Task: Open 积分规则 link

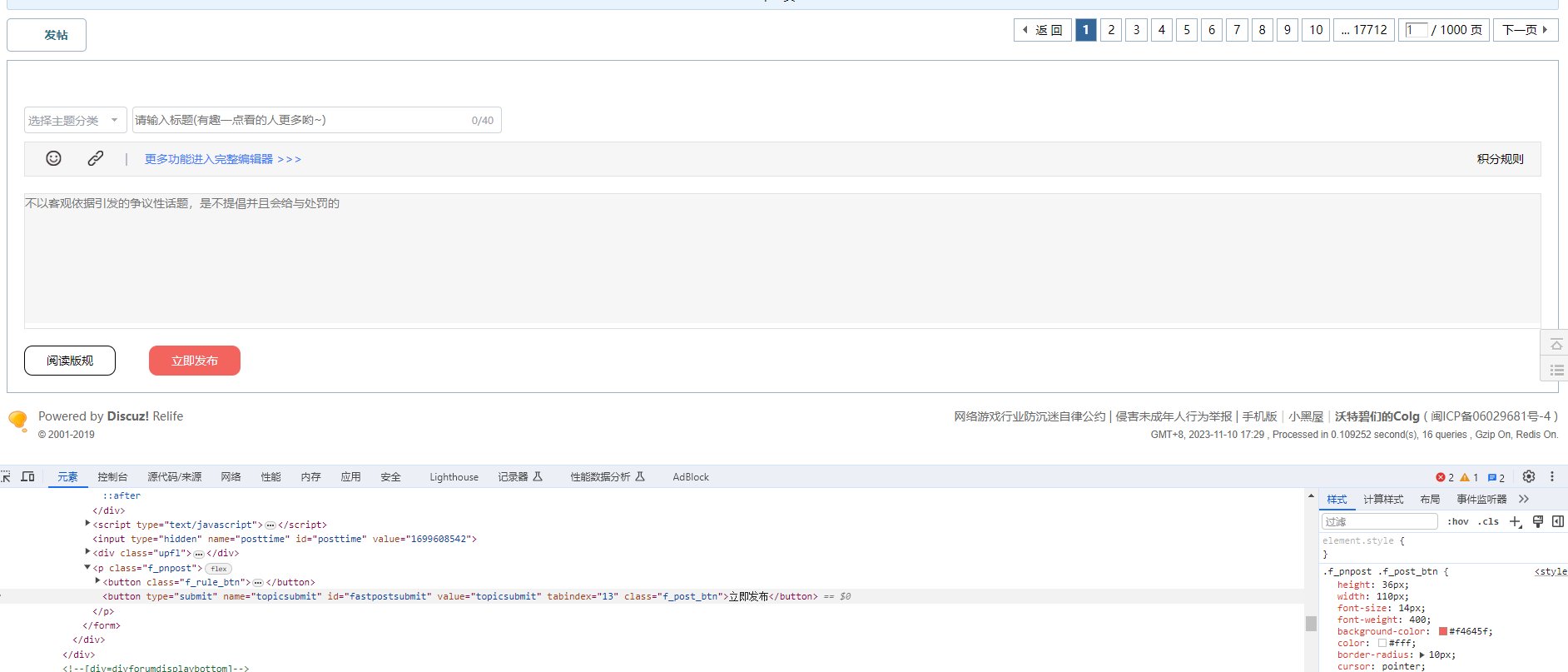Action: tap(1500, 159)
